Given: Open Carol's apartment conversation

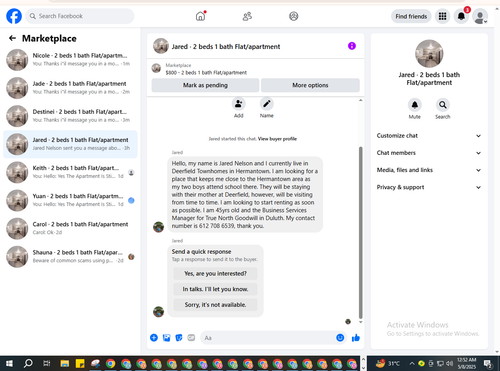Looking at the screenshot, I should [x=70, y=228].
